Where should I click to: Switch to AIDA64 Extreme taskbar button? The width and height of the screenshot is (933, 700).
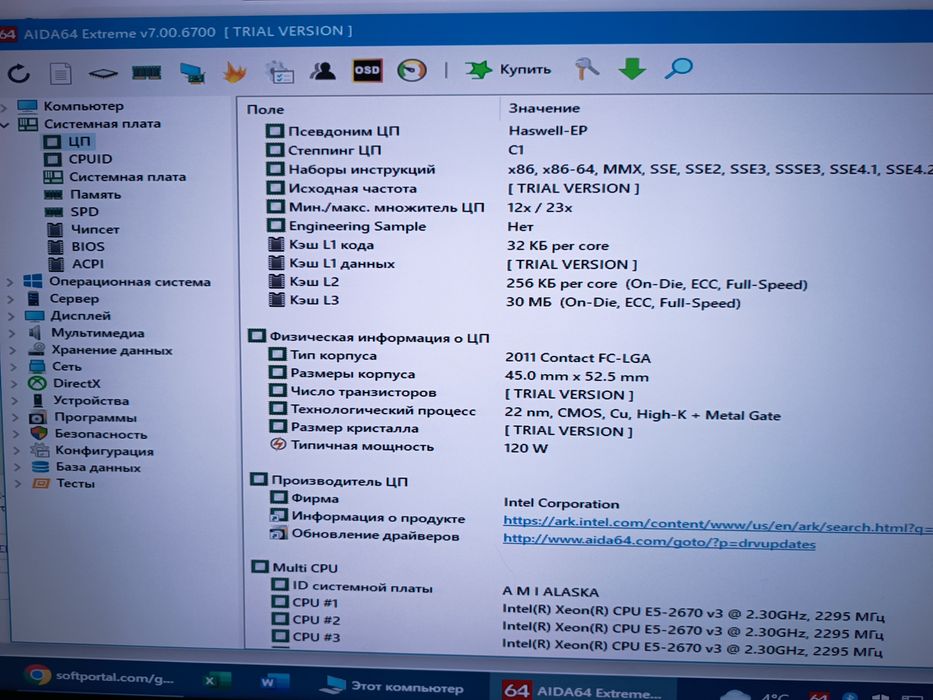tap(582, 690)
